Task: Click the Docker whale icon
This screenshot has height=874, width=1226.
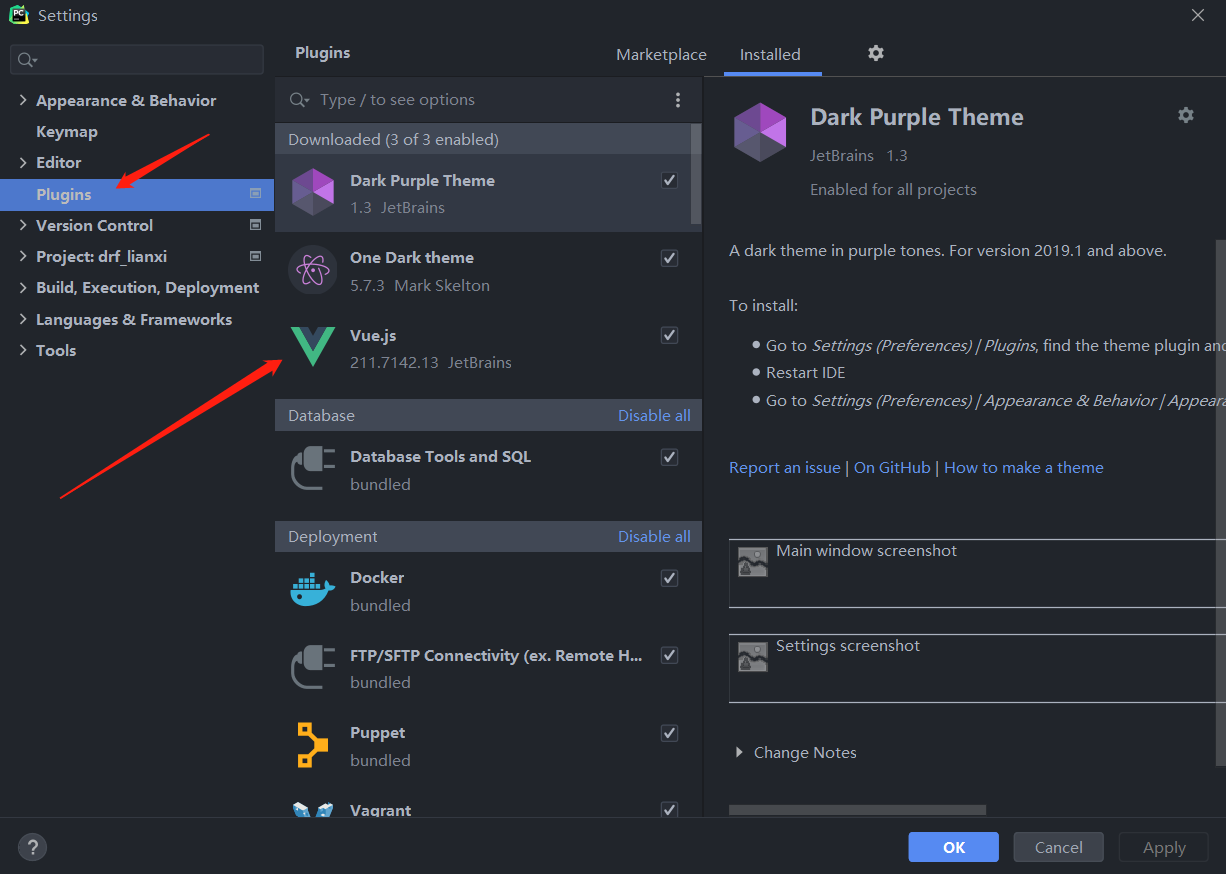Action: click(313, 590)
